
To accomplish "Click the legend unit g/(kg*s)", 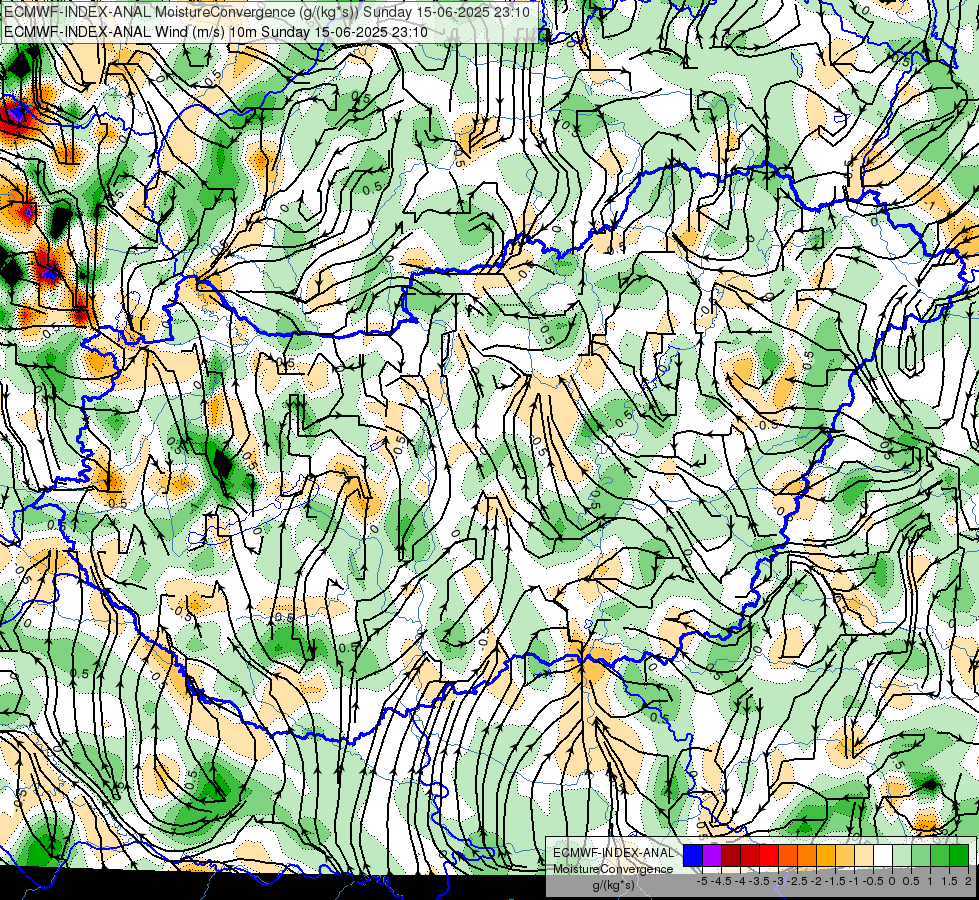I will [x=614, y=886].
